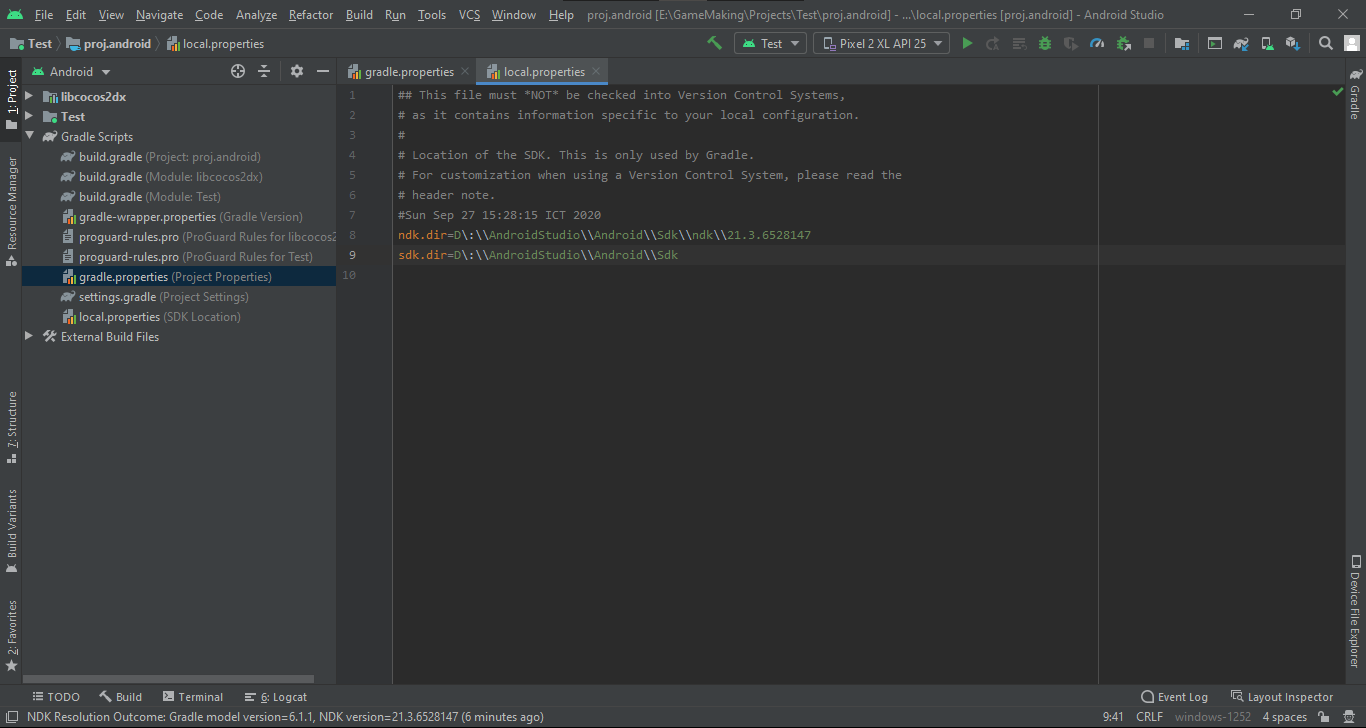Open the AVD Manager icon
The height and width of the screenshot is (728, 1366).
point(1267,43)
